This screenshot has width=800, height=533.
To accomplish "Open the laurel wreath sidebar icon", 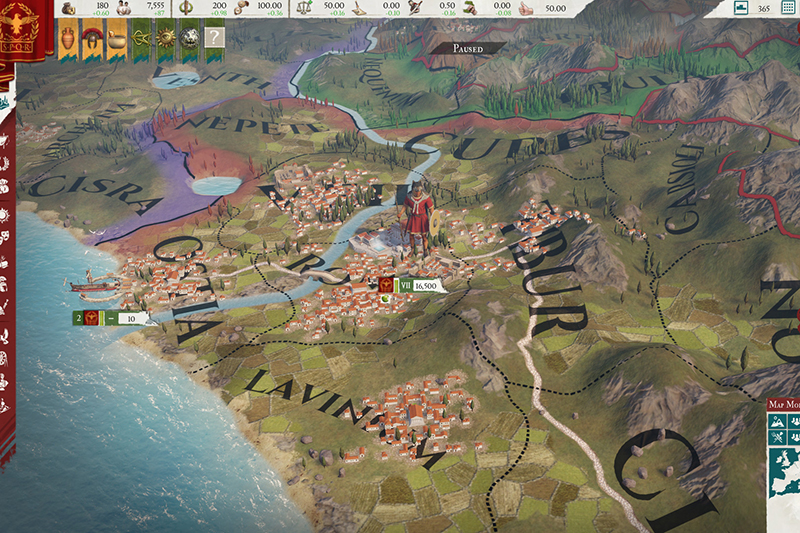I will click(5, 163).
